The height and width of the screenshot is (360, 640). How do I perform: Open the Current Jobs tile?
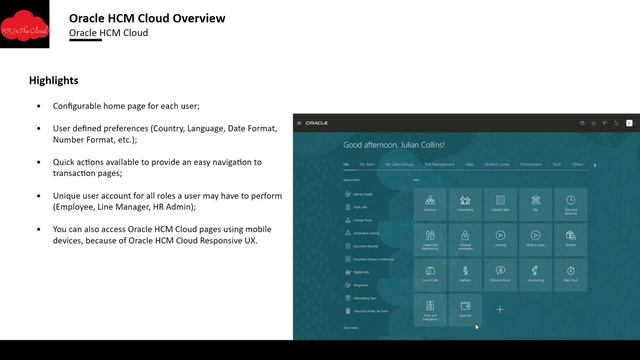(x=430, y=274)
